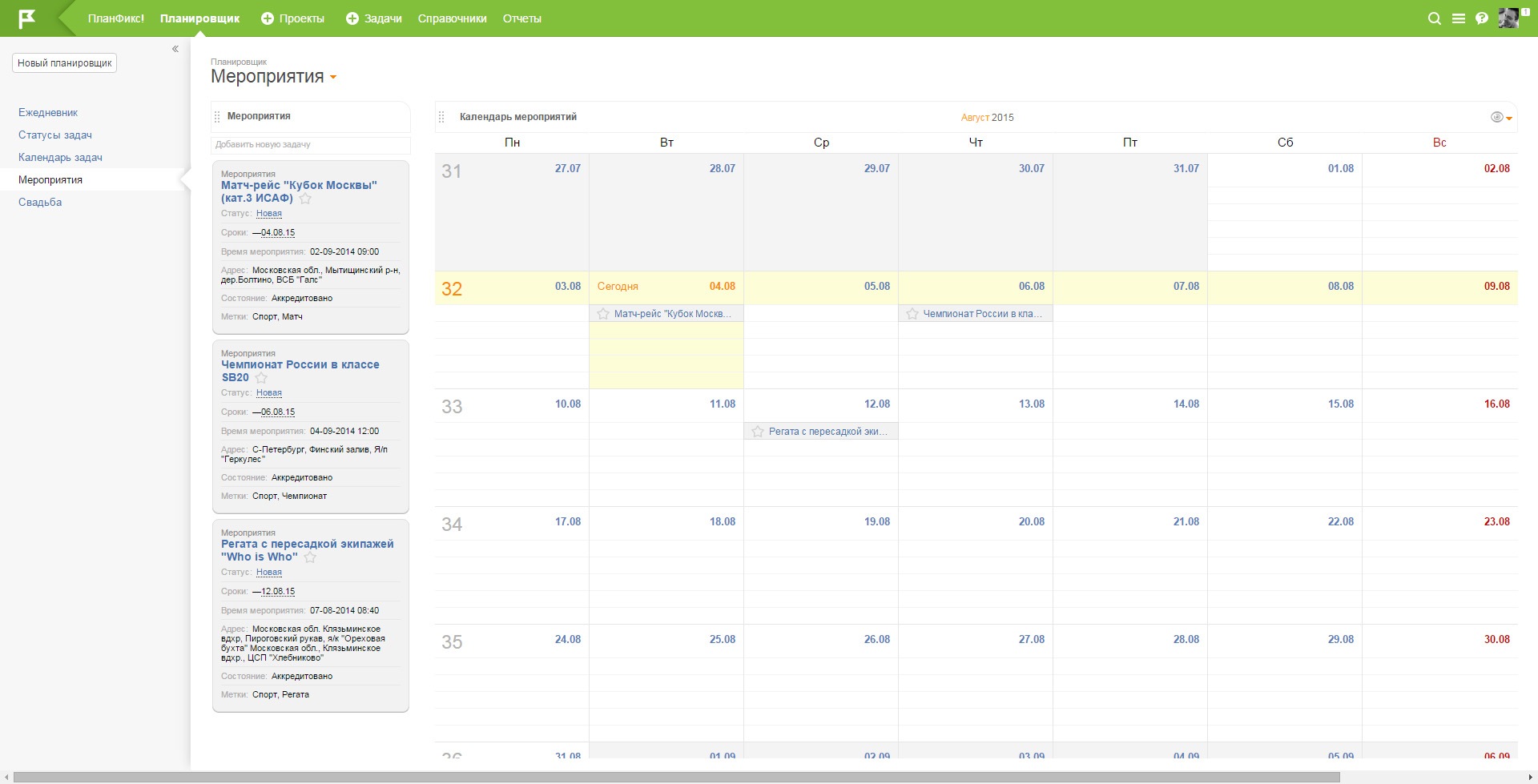The width and height of the screenshot is (1538, 784).
Task: Go to Свадьба planner in sidebar
Action: [x=40, y=203]
